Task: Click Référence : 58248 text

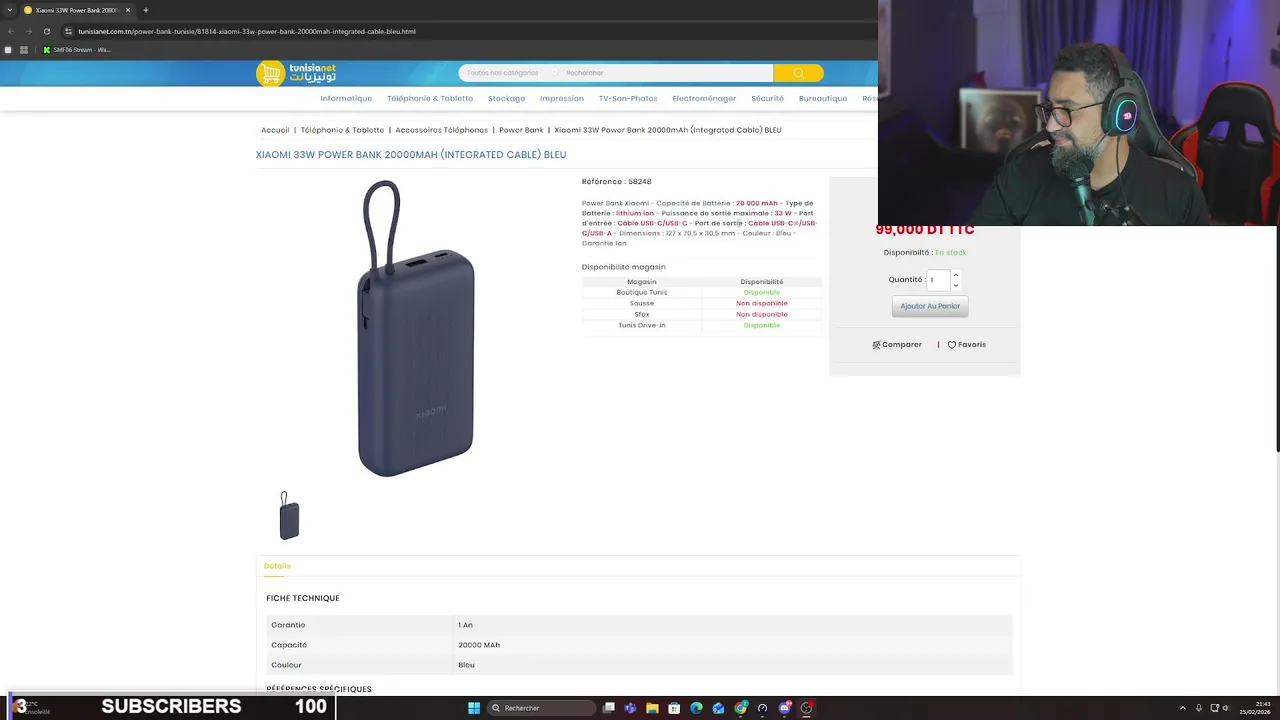Action: click(x=616, y=182)
